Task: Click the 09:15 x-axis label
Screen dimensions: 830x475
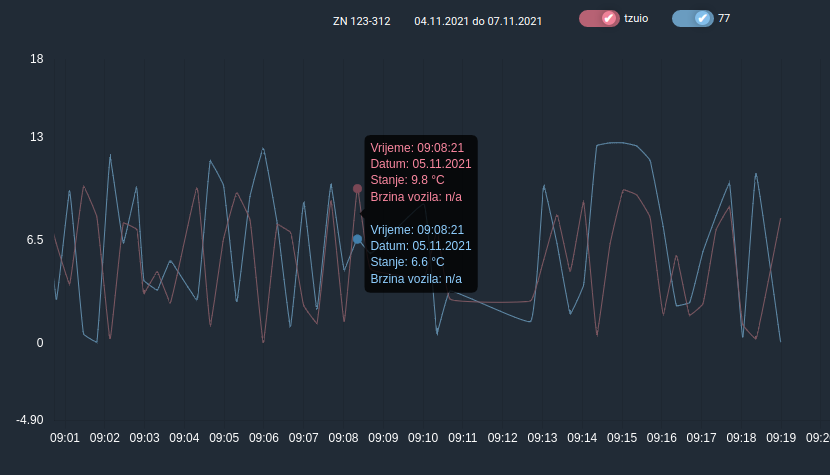Action: click(622, 438)
